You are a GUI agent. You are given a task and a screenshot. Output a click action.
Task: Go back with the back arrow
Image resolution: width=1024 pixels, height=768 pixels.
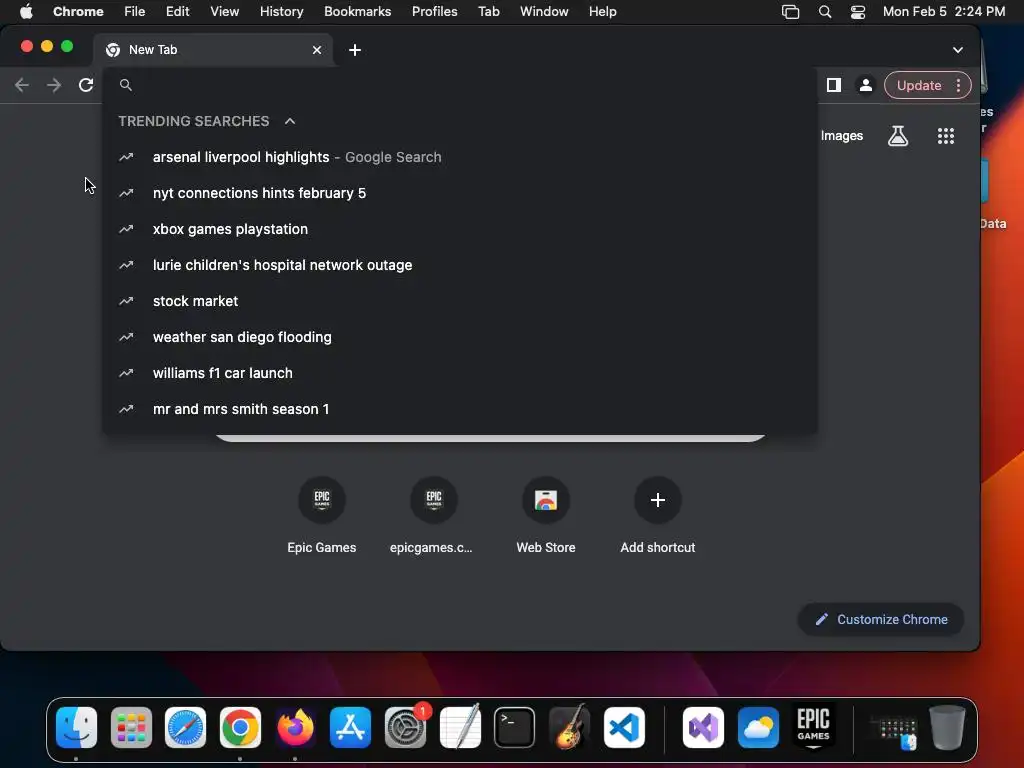22,85
